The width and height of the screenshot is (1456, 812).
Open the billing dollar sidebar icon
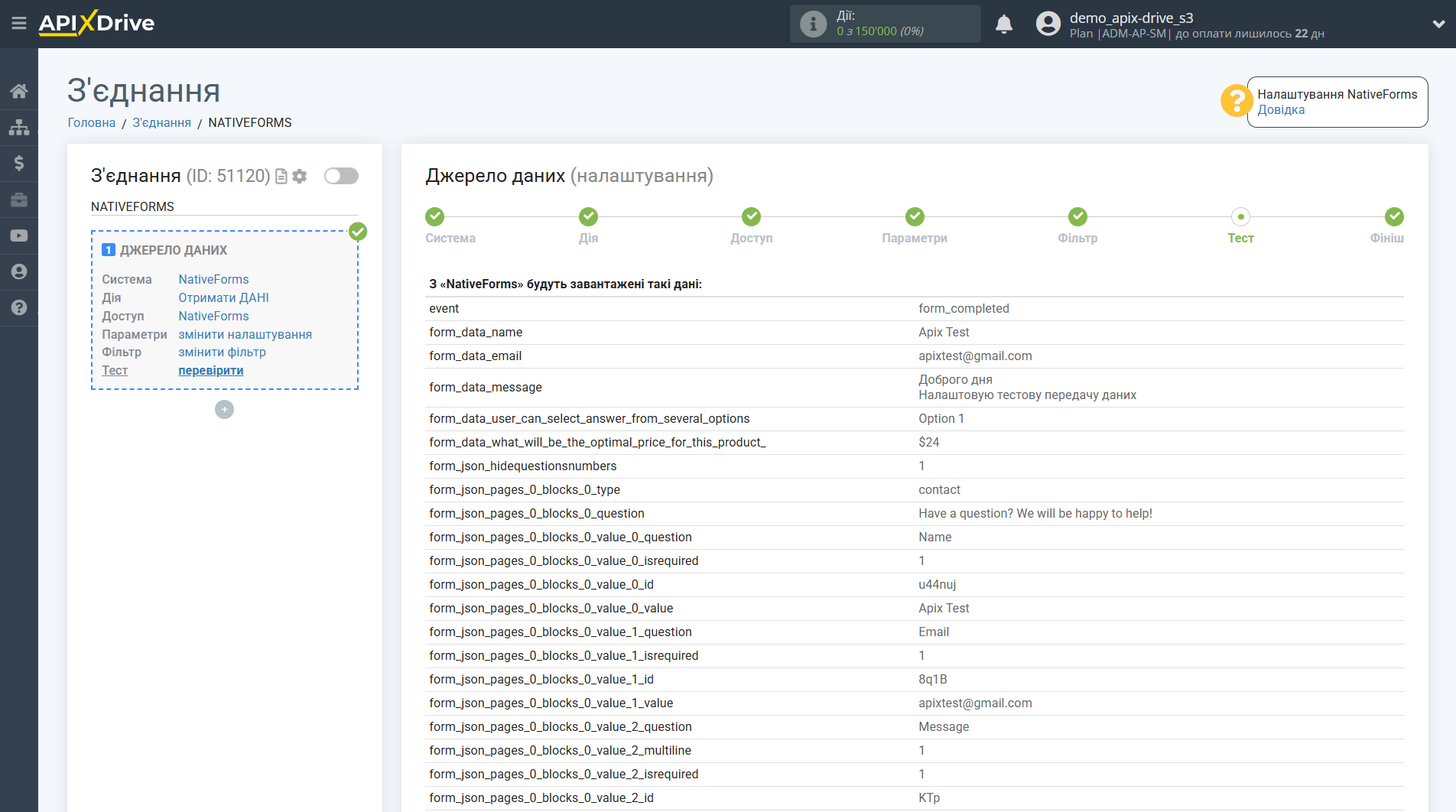pos(19,163)
